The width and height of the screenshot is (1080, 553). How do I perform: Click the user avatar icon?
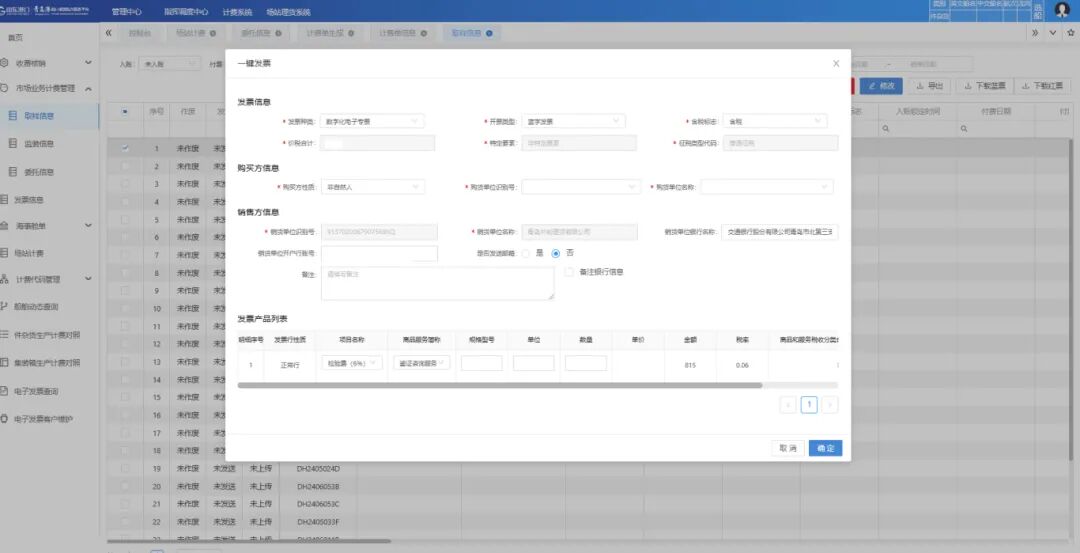[1061, 11]
